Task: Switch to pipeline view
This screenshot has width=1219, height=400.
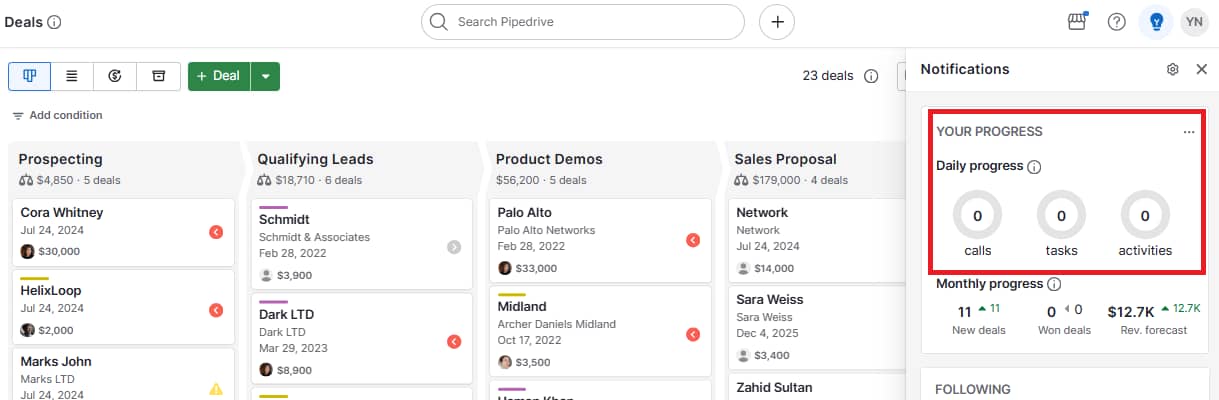Action: pyautogui.click(x=29, y=76)
